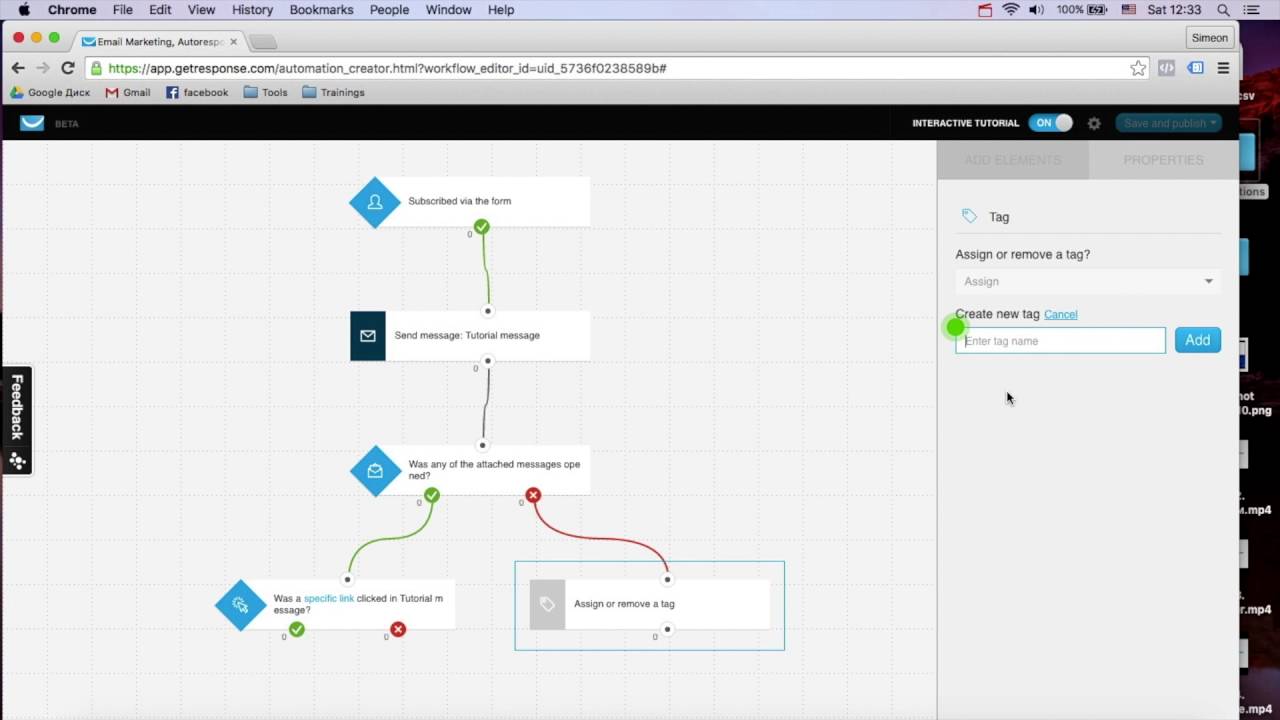Click green checkmark under Subscribed via the form
The width and height of the screenshot is (1280, 720).
pos(482,227)
